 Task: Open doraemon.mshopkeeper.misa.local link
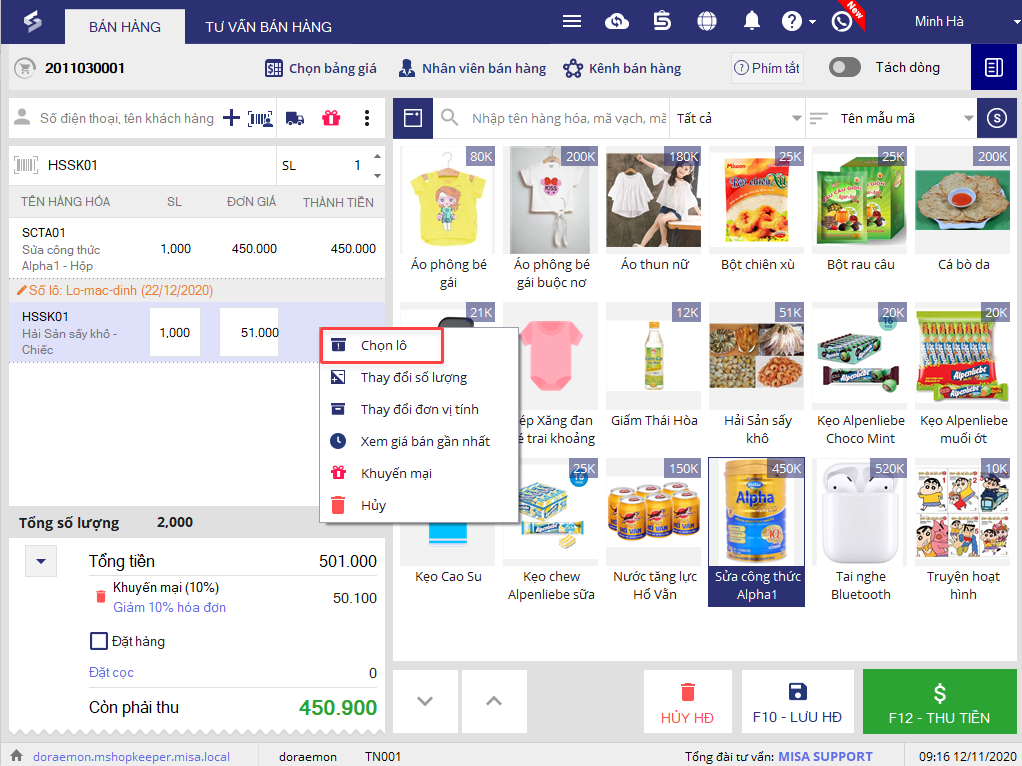(132, 756)
